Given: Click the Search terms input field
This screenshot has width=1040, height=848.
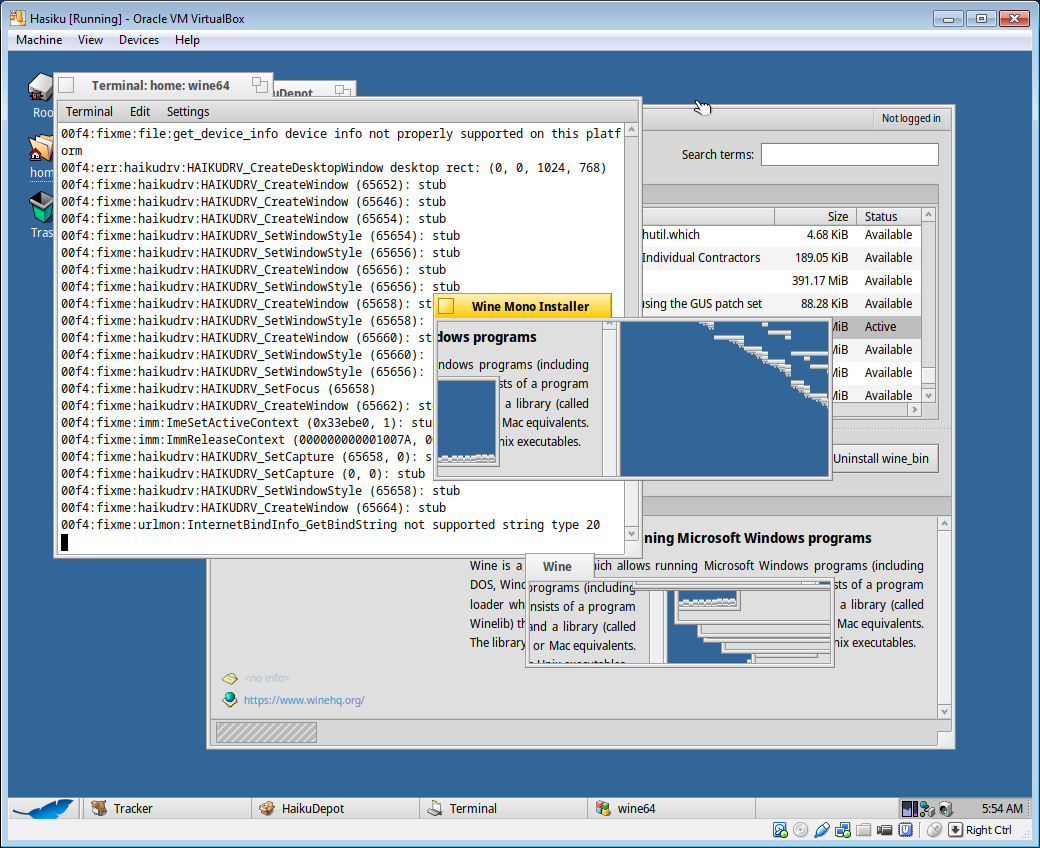Looking at the screenshot, I should 849,154.
